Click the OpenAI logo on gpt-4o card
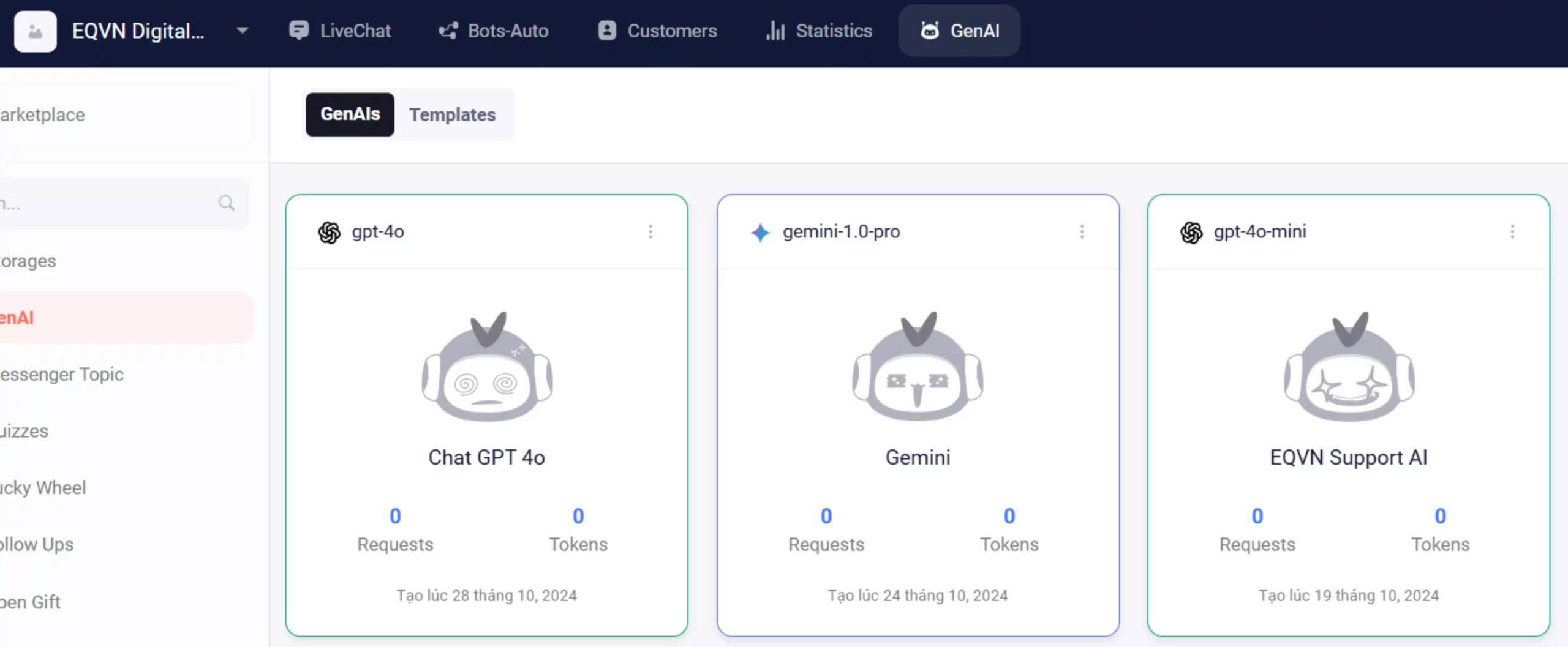This screenshot has width=1568, height=647. tap(330, 233)
